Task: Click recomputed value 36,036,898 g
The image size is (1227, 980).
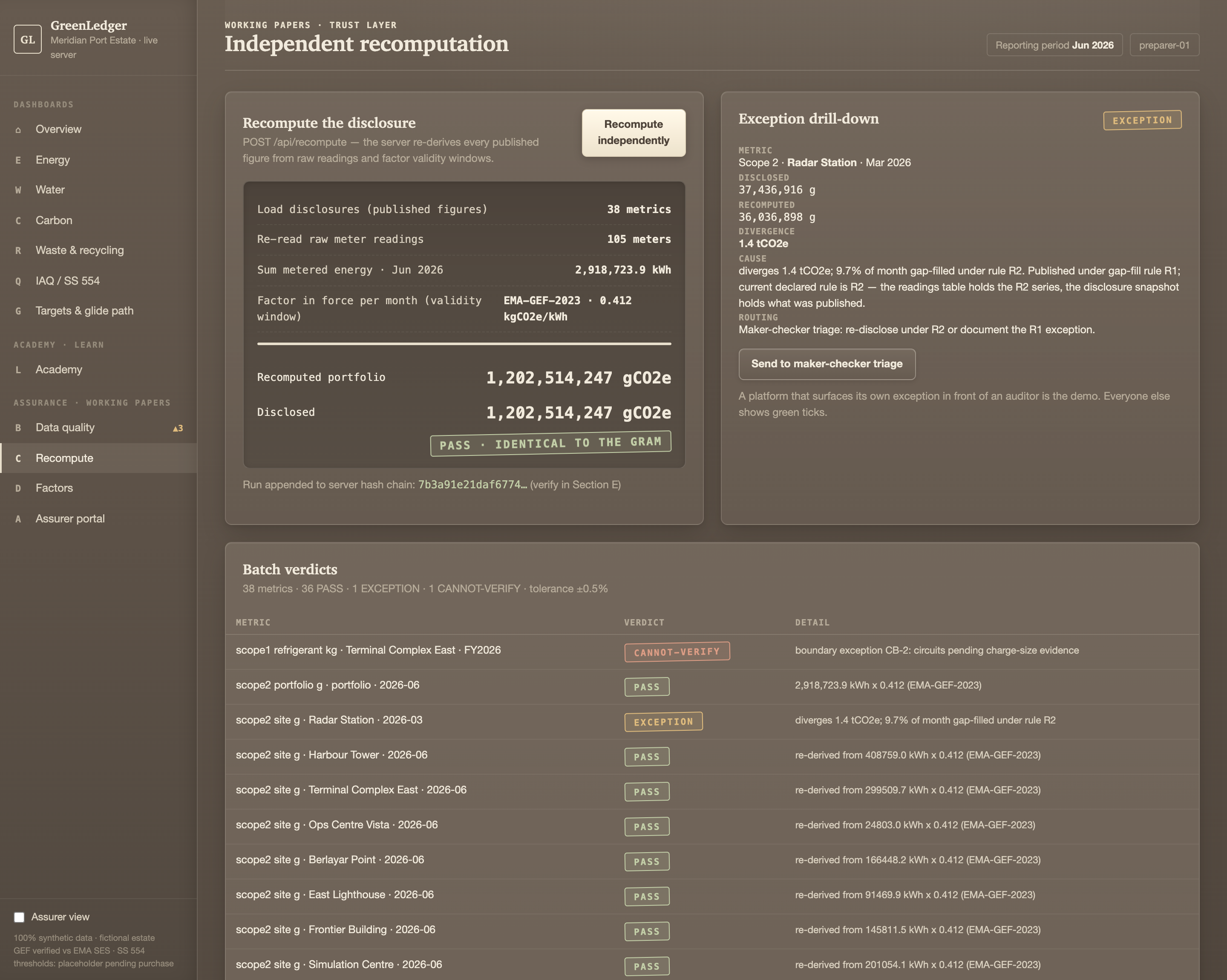Action: (x=777, y=217)
